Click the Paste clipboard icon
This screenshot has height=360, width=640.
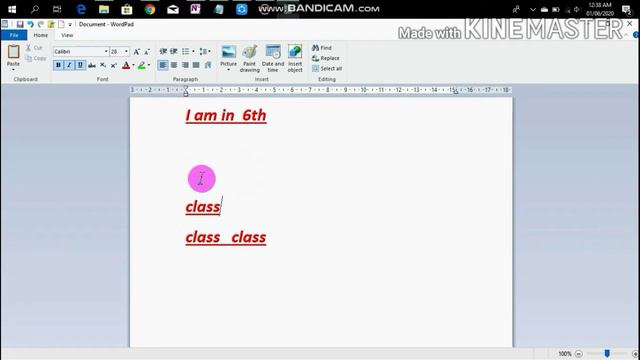(x=13, y=52)
